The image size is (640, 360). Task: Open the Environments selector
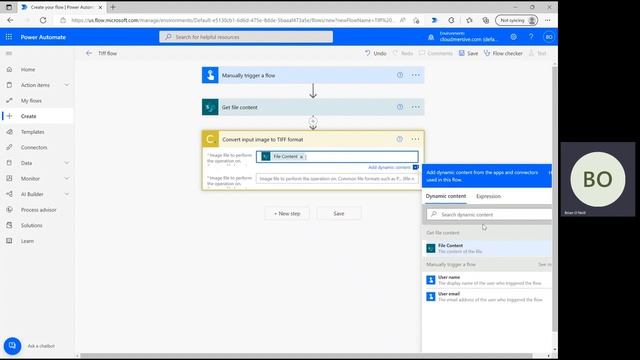[x=468, y=37]
